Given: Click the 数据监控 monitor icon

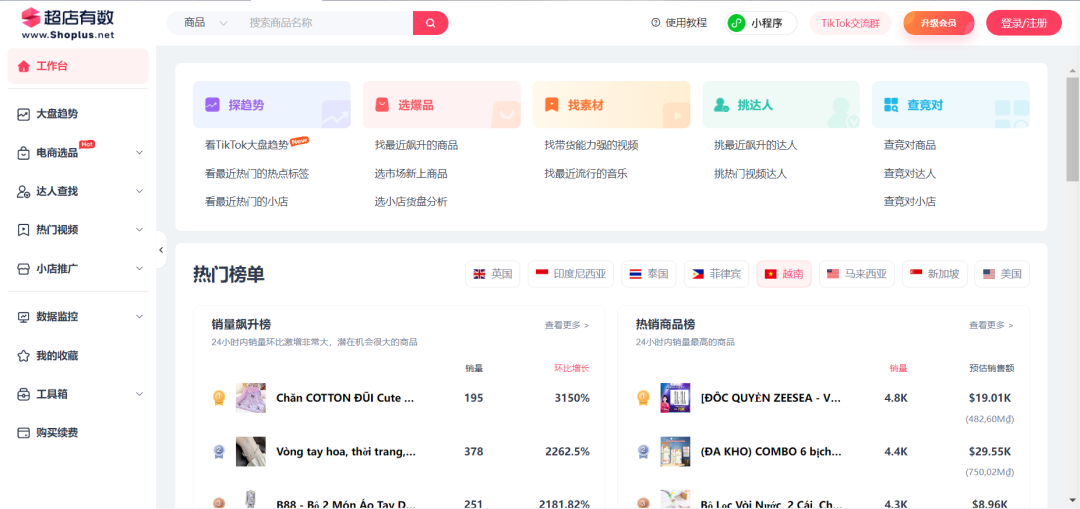Looking at the screenshot, I should pyautogui.click(x=24, y=317).
